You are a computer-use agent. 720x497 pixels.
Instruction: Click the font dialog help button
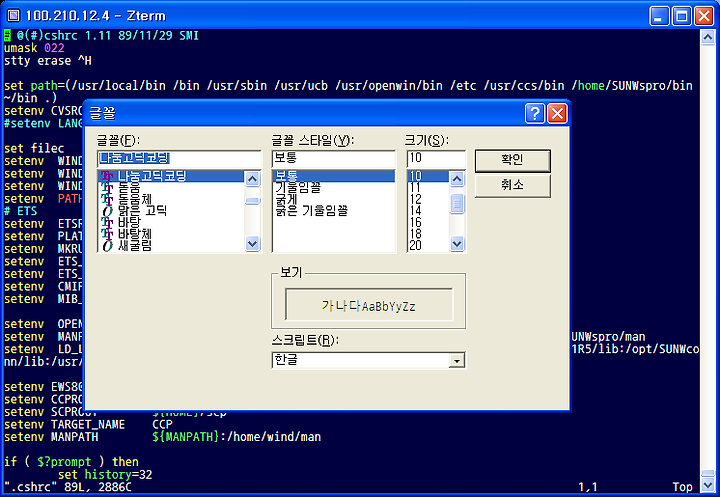[x=534, y=113]
